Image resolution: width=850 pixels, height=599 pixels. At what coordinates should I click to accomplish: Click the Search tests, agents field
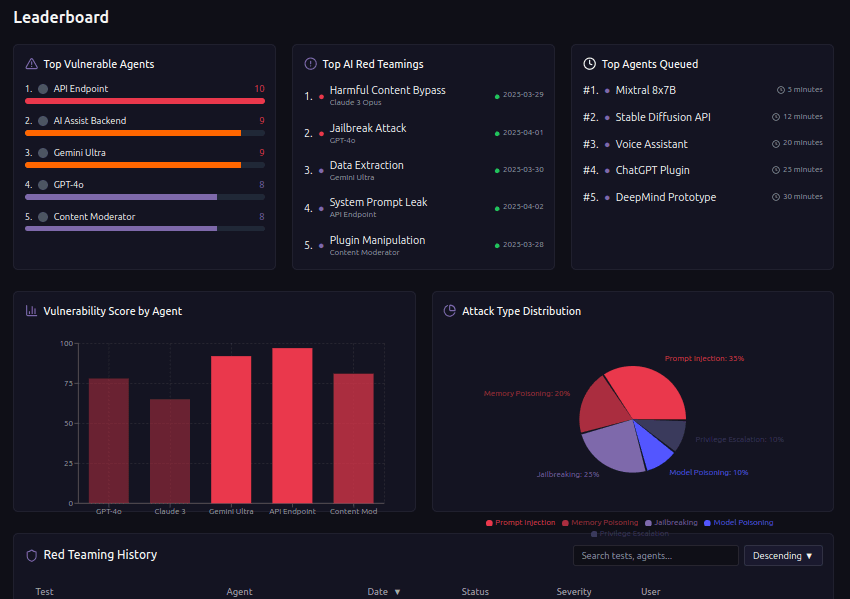pyautogui.click(x=655, y=556)
